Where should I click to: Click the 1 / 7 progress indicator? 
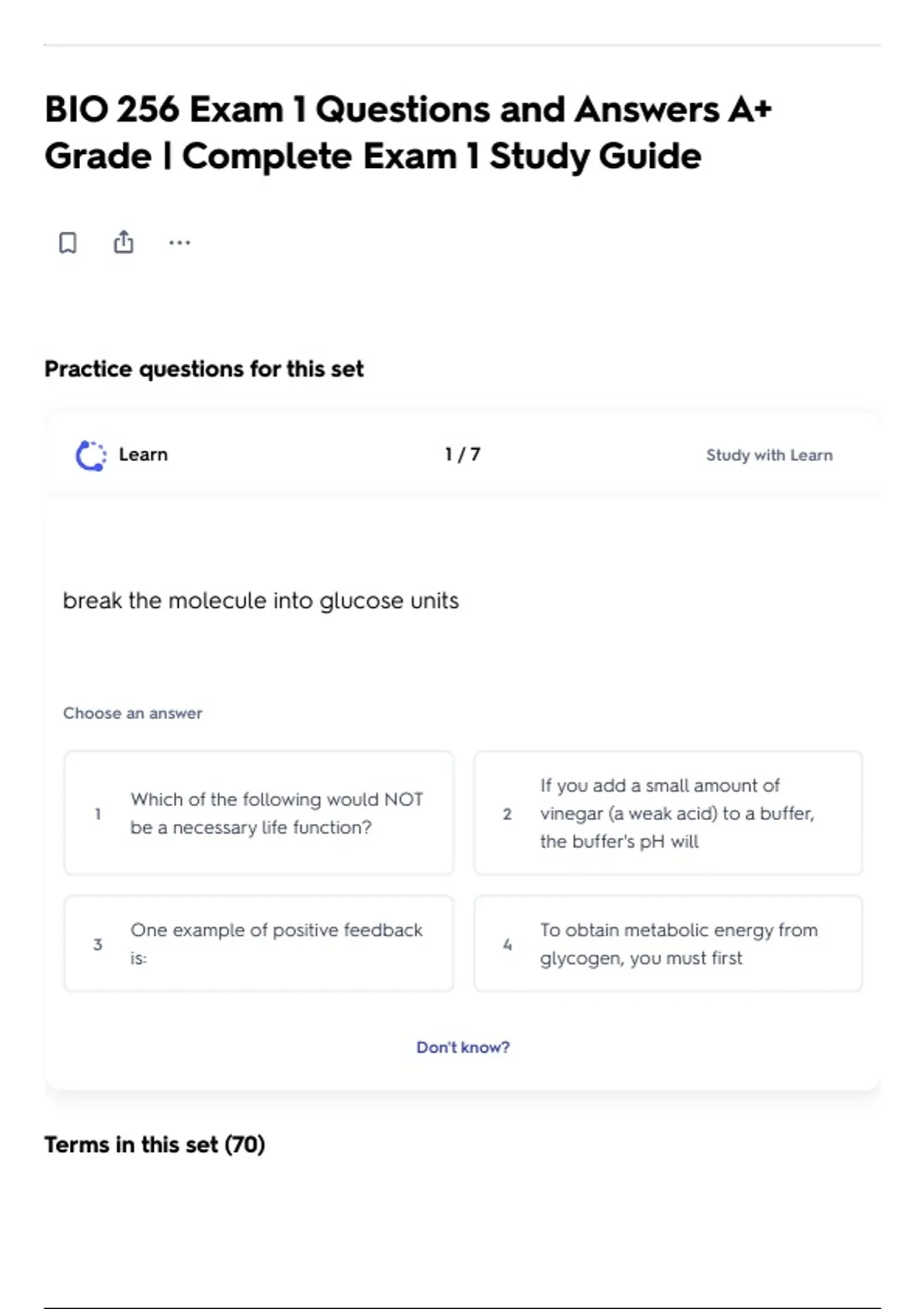[x=463, y=454]
